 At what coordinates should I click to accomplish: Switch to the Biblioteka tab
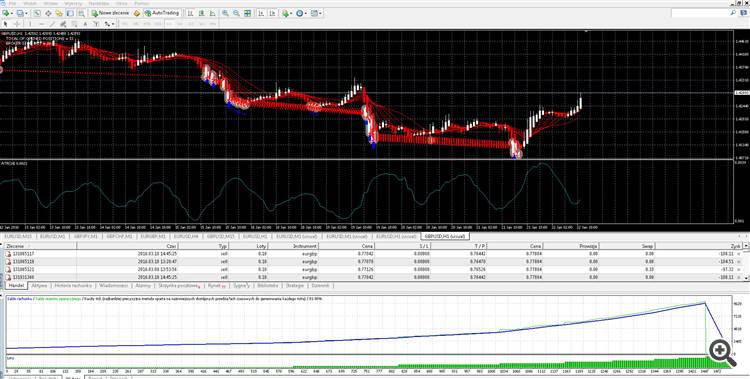[267, 286]
